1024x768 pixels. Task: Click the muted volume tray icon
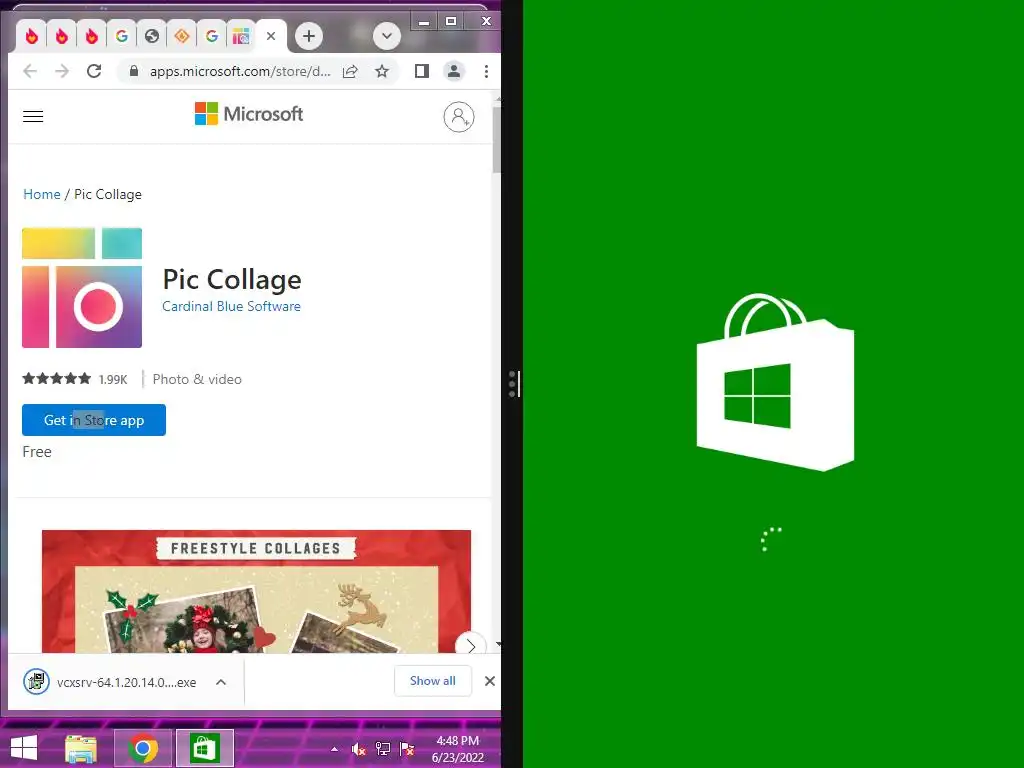coord(359,749)
